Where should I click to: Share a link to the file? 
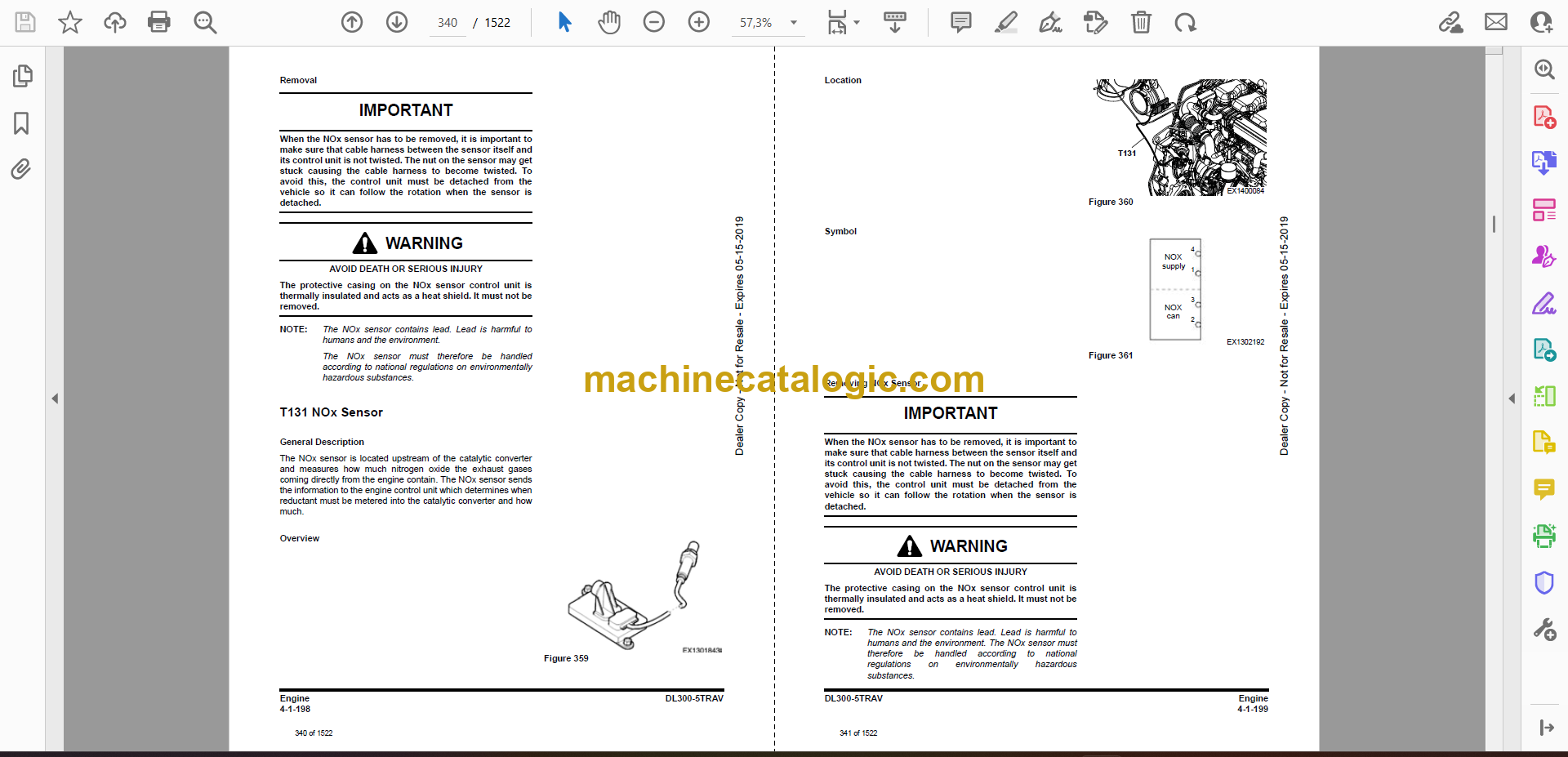click(x=1451, y=22)
